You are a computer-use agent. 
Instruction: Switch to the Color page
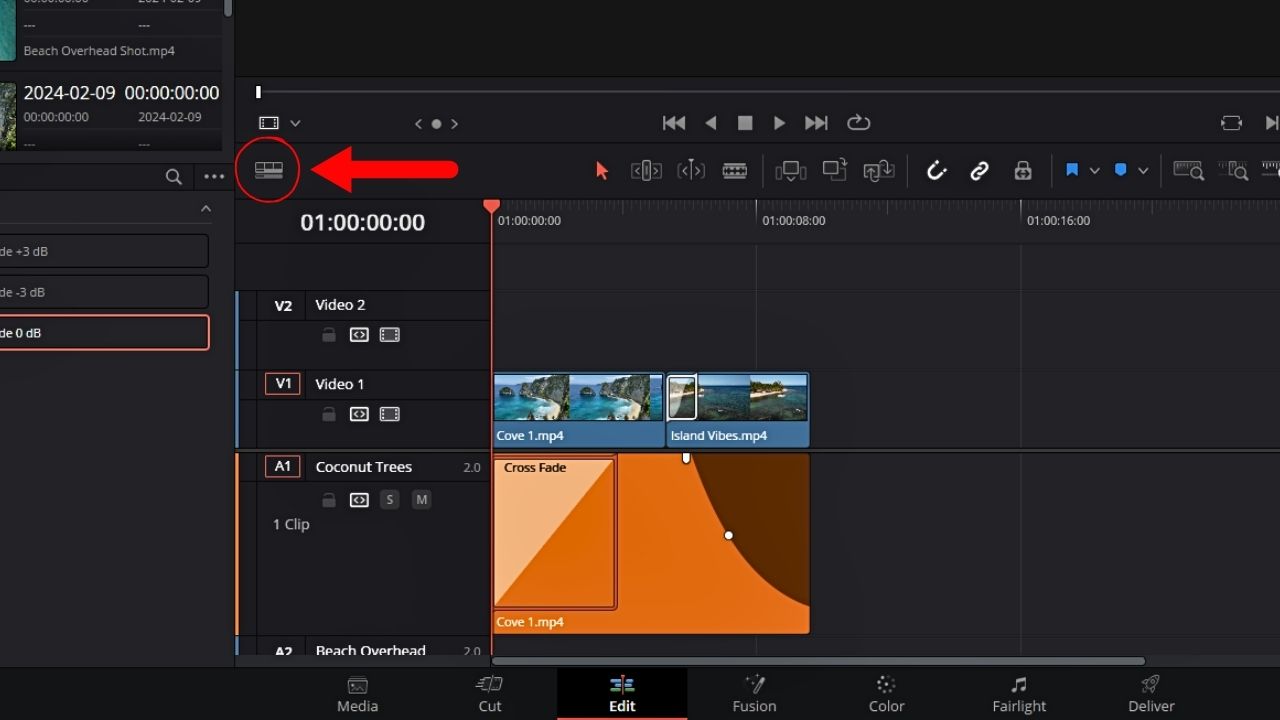[886, 694]
